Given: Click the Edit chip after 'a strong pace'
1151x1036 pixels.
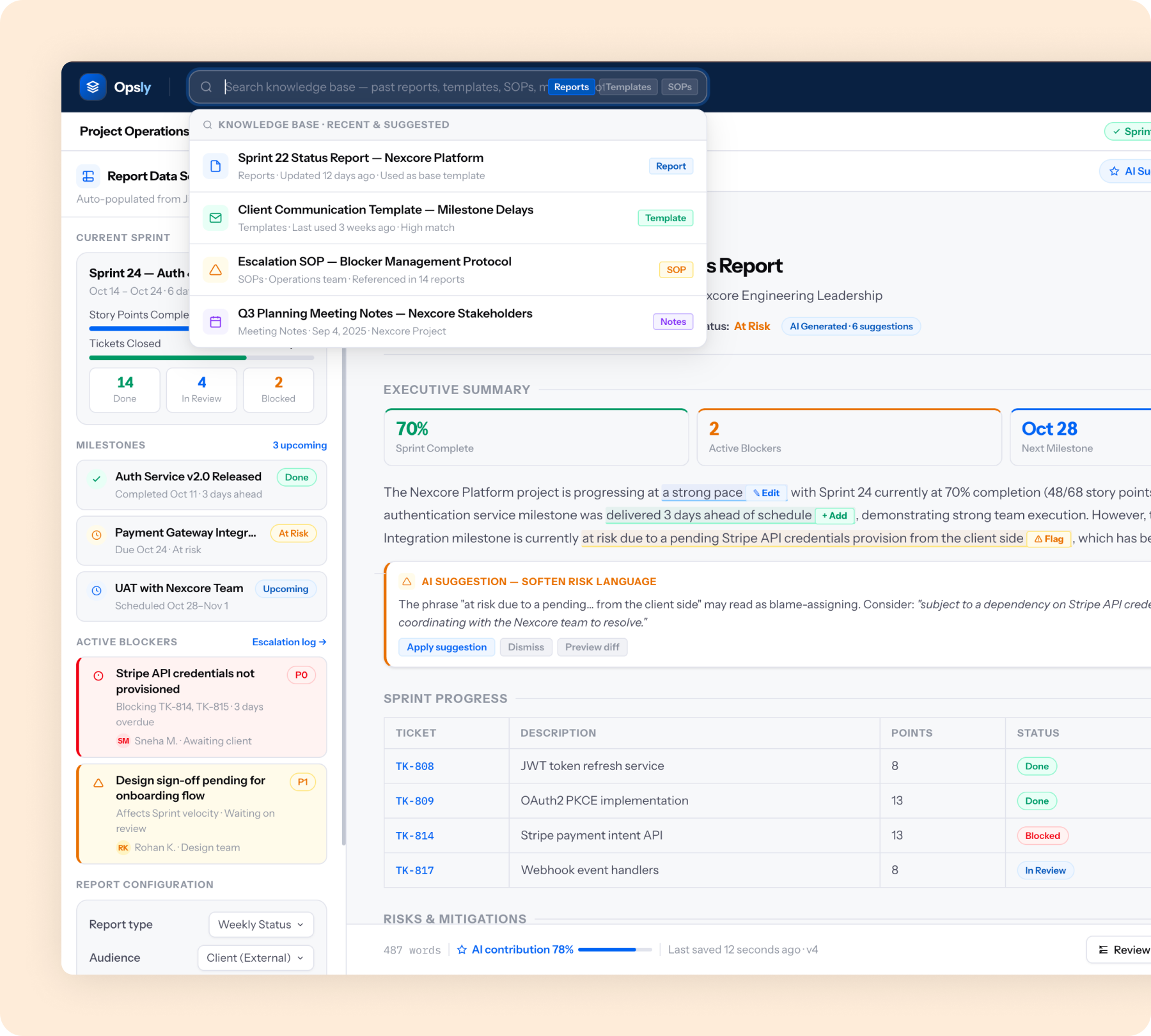Looking at the screenshot, I should point(766,493).
